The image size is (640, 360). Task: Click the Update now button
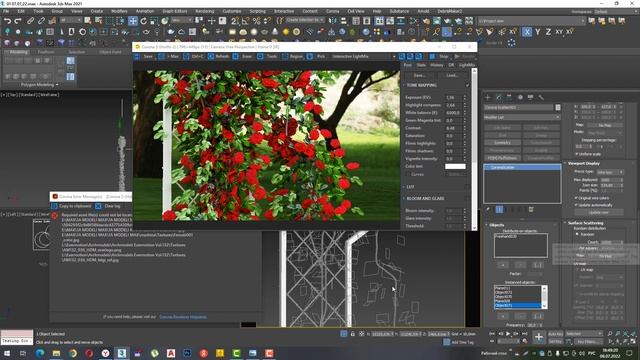(x=599, y=213)
